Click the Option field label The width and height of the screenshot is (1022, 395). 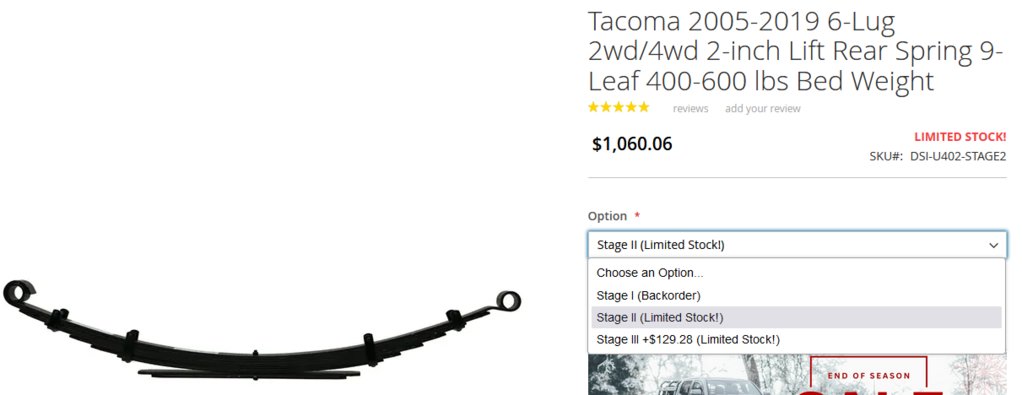(607, 216)
